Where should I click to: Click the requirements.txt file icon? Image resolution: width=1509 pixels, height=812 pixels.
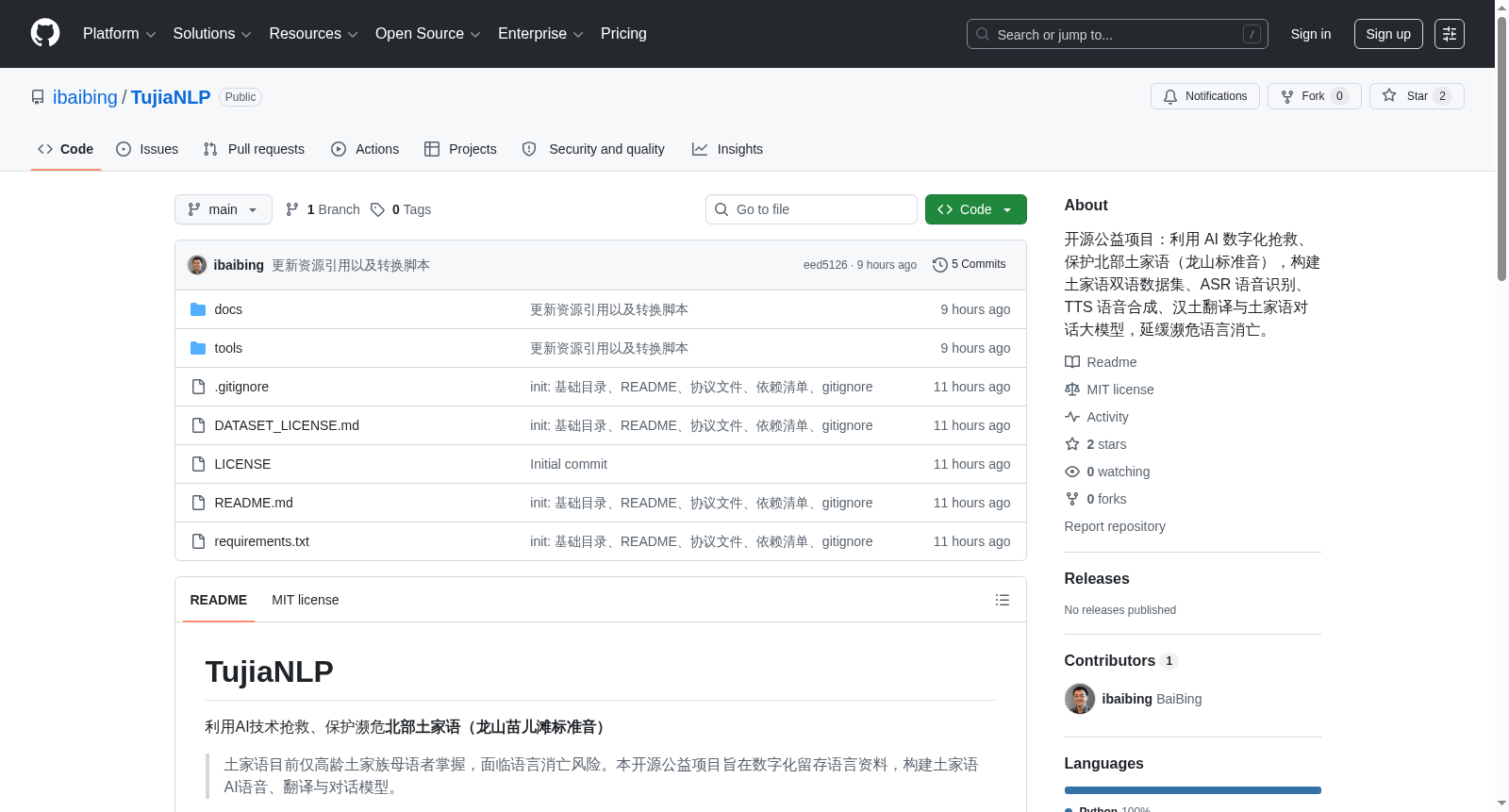click(x=198, y=541)
